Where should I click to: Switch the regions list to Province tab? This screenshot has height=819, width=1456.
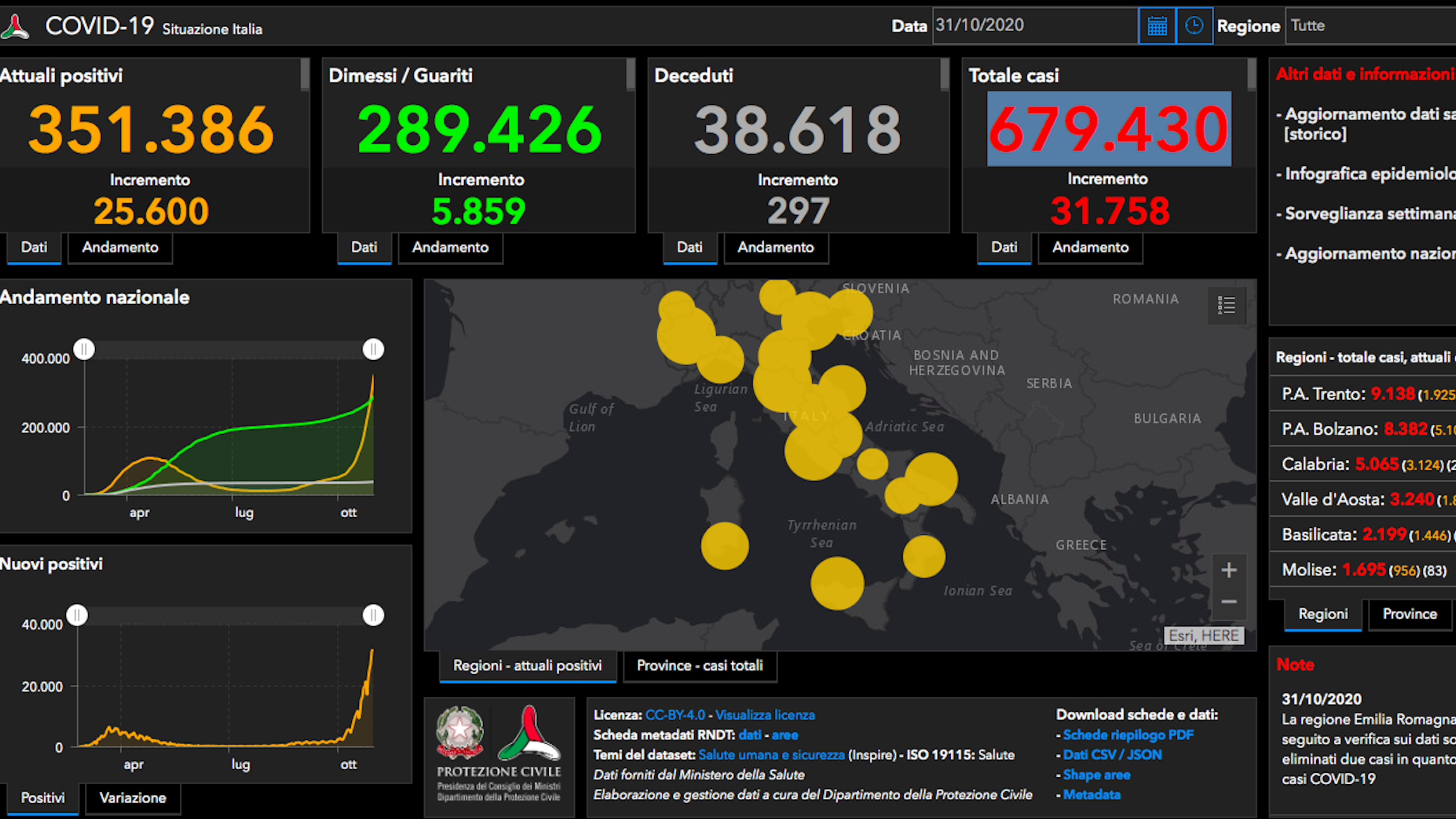tap(1410, 614)
